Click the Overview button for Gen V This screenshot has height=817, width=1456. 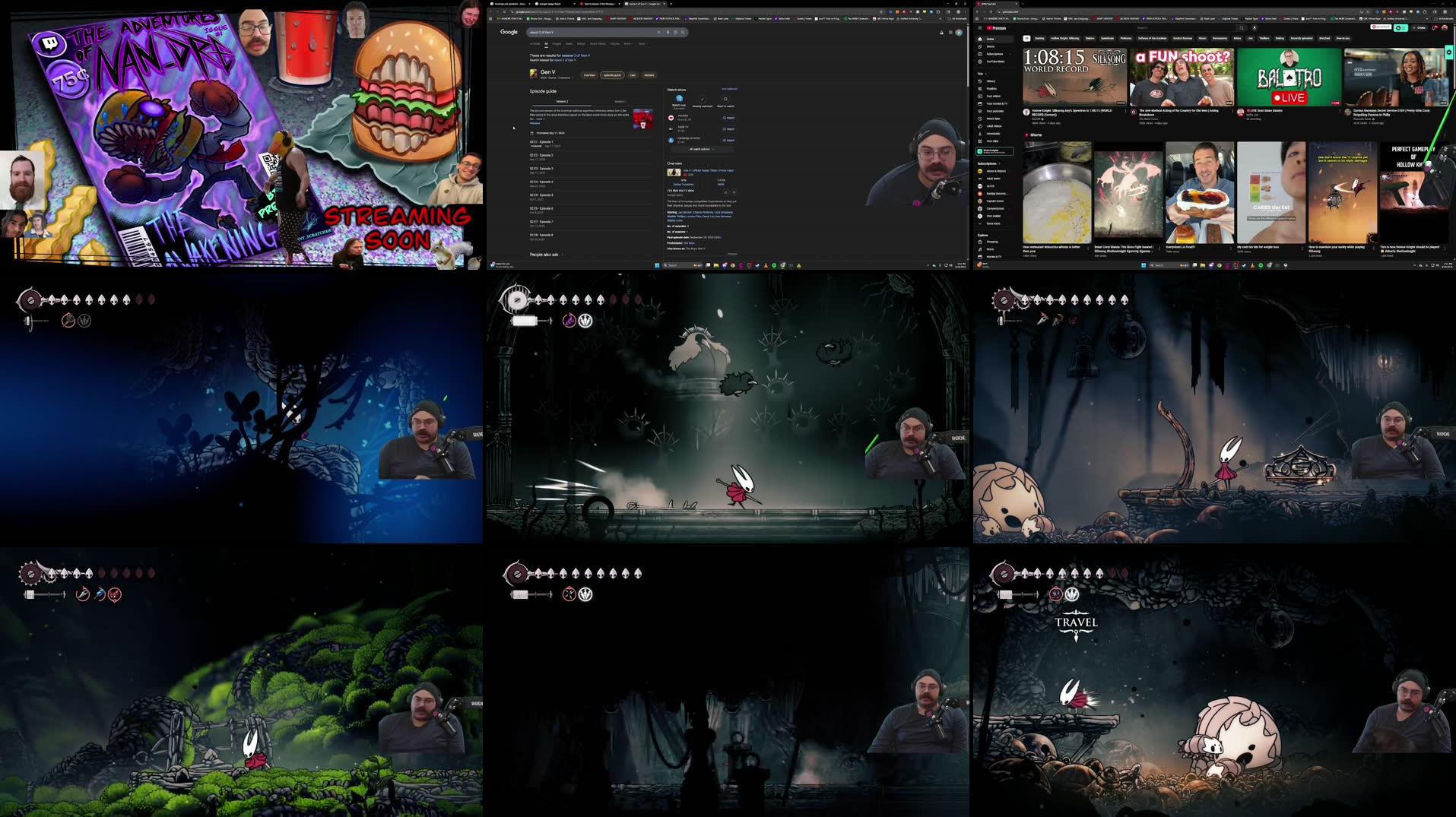(589, 75)
